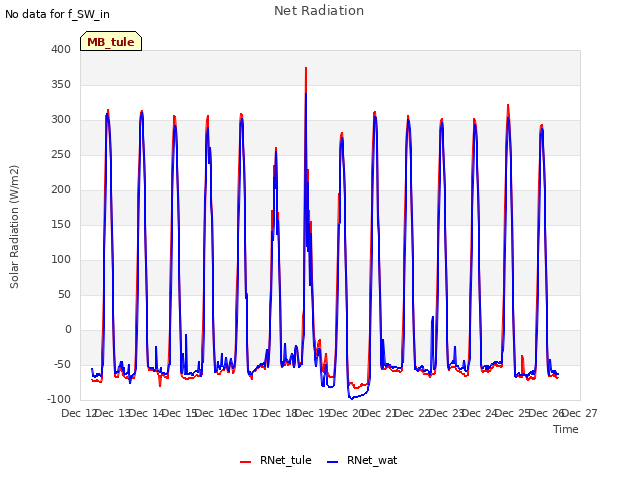Click the 0 y-axis tick label

68,330
